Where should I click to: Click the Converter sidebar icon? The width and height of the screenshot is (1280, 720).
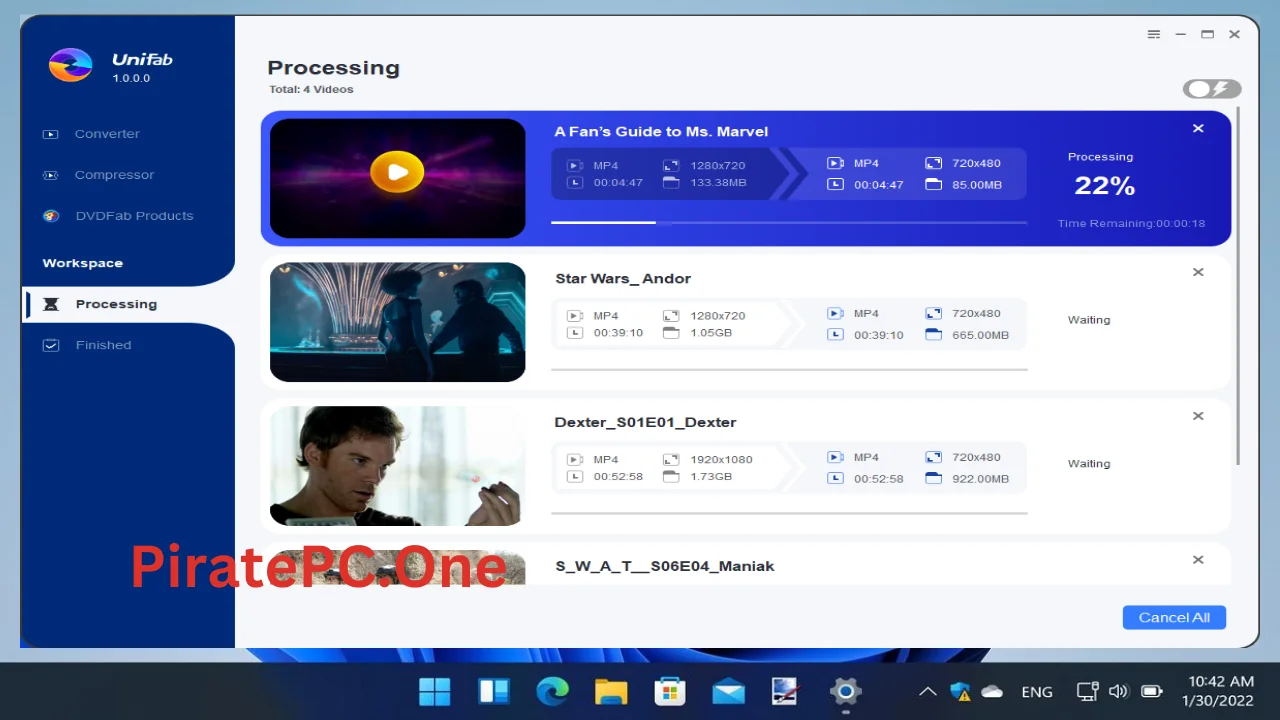point(51,134)
